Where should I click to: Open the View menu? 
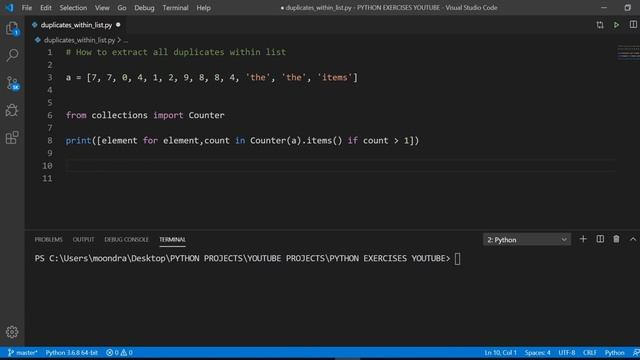click(x=102, y=8)
